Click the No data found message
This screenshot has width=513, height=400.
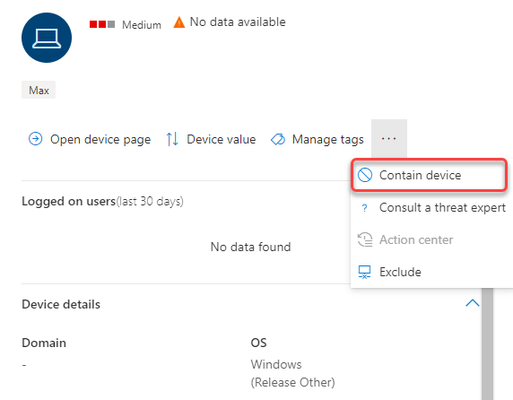(x=251, y=247)
